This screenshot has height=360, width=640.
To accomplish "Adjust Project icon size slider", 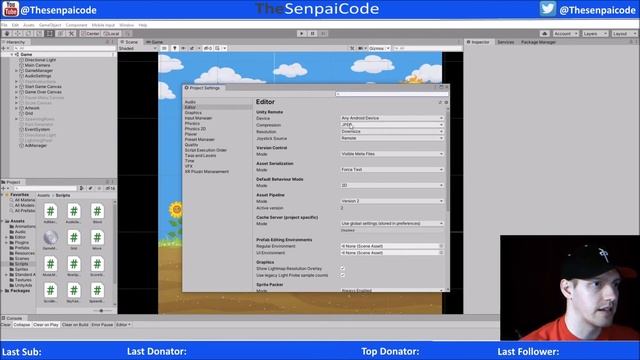I will [x=102, y=311].
